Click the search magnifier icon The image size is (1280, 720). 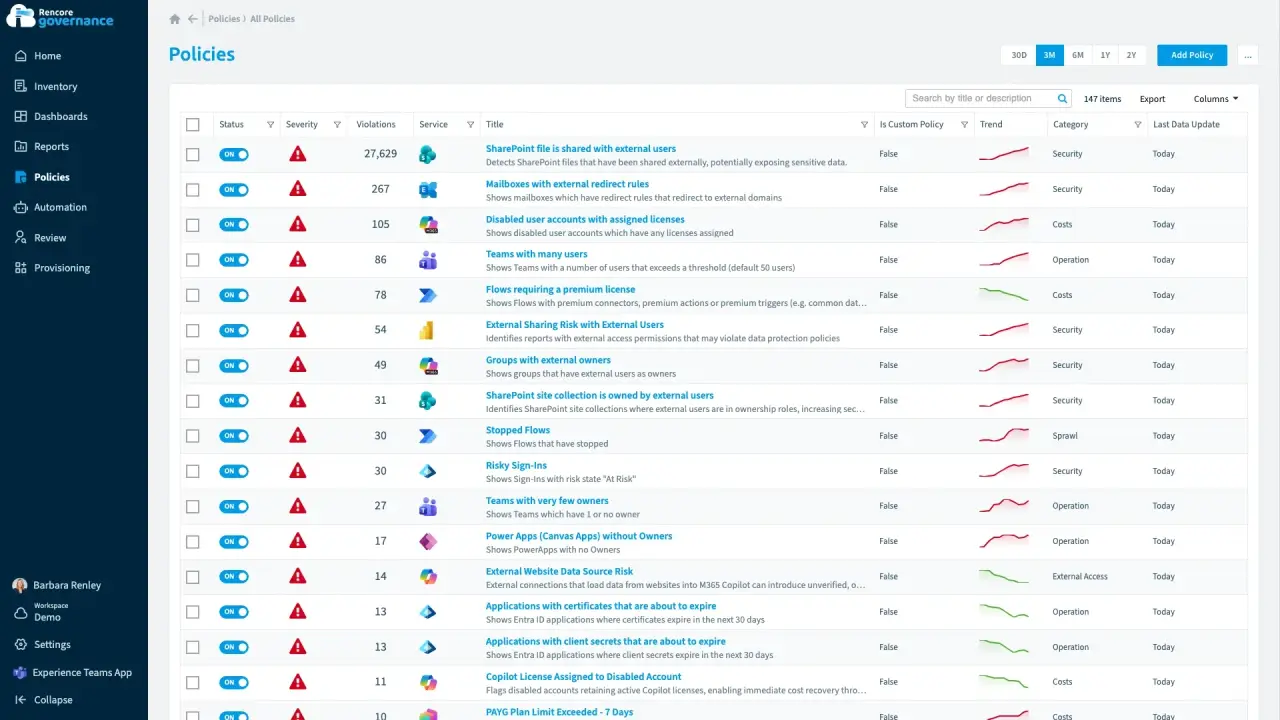1062,98
